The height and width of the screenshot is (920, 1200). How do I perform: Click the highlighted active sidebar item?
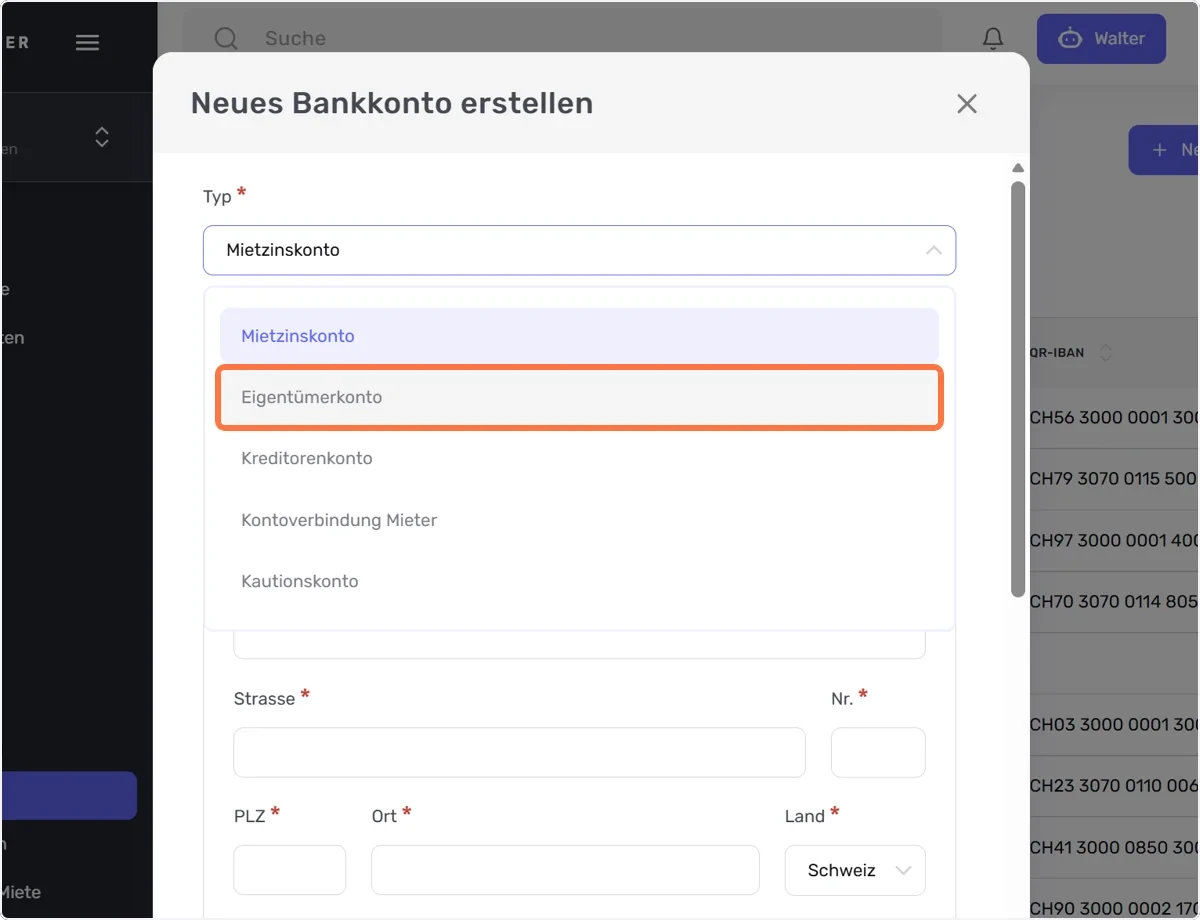click(x=68, y=796)
